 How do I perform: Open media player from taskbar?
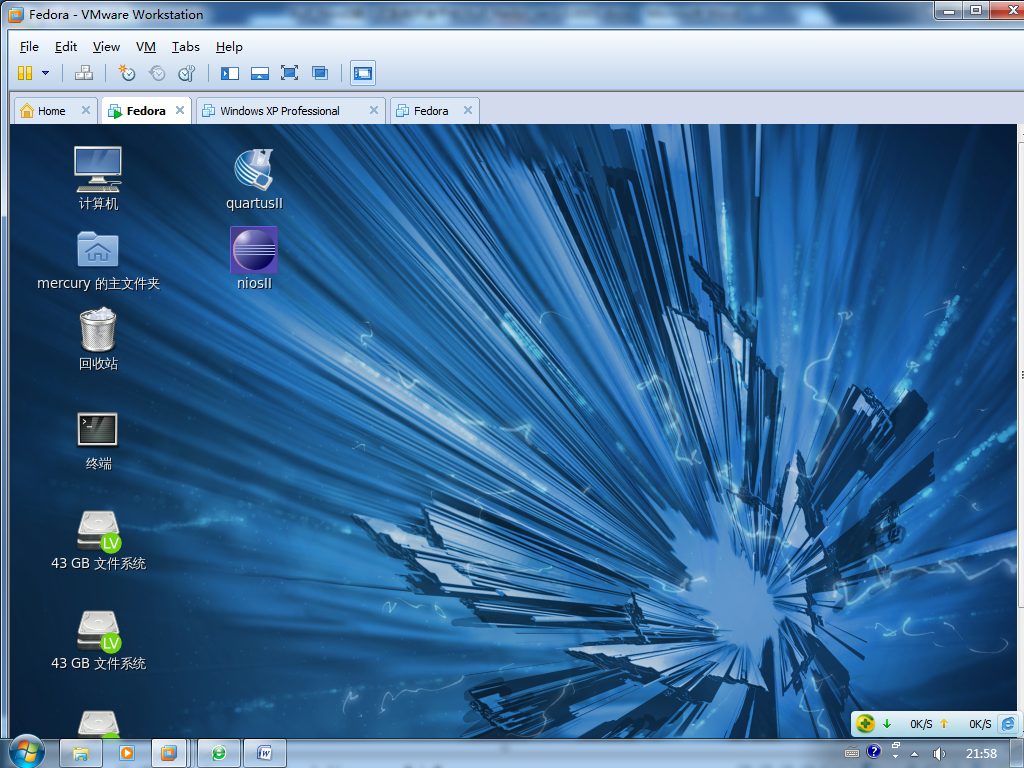[126, 753]
